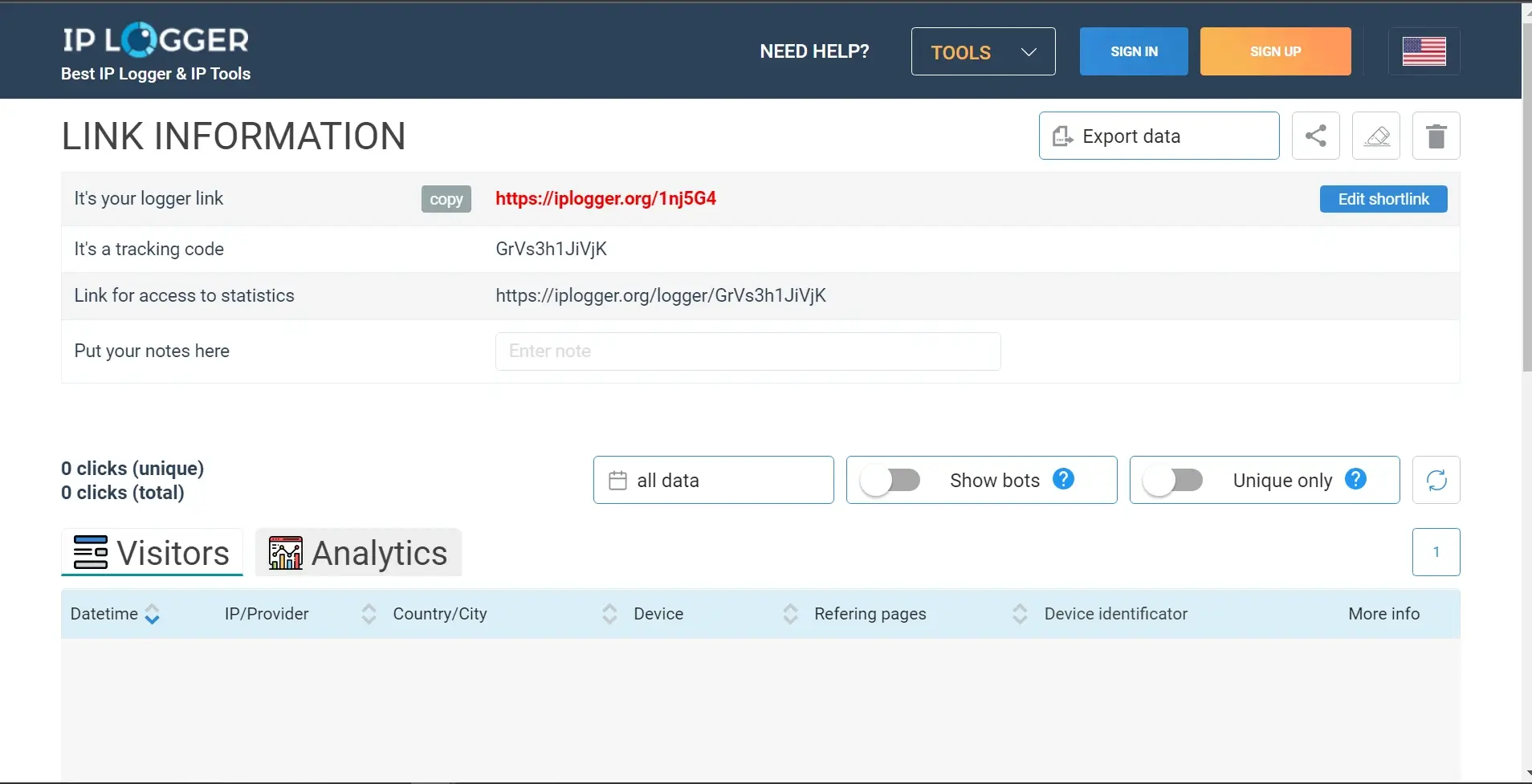Click the SIGN UP button

(x=1275, y=51)
